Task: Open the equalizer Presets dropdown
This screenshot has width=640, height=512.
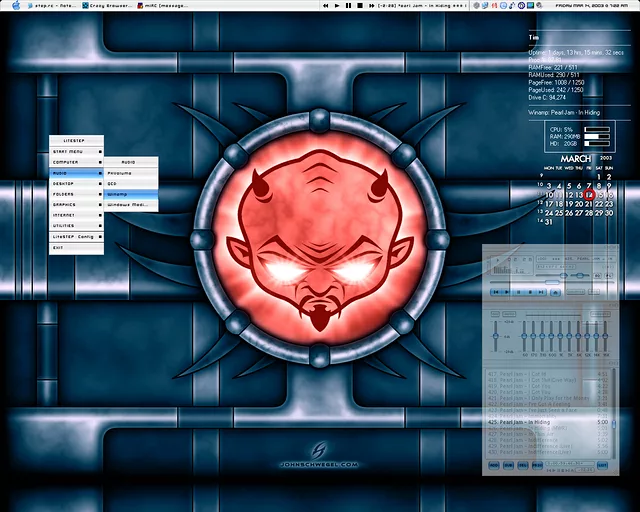Action: pos(600,314)
